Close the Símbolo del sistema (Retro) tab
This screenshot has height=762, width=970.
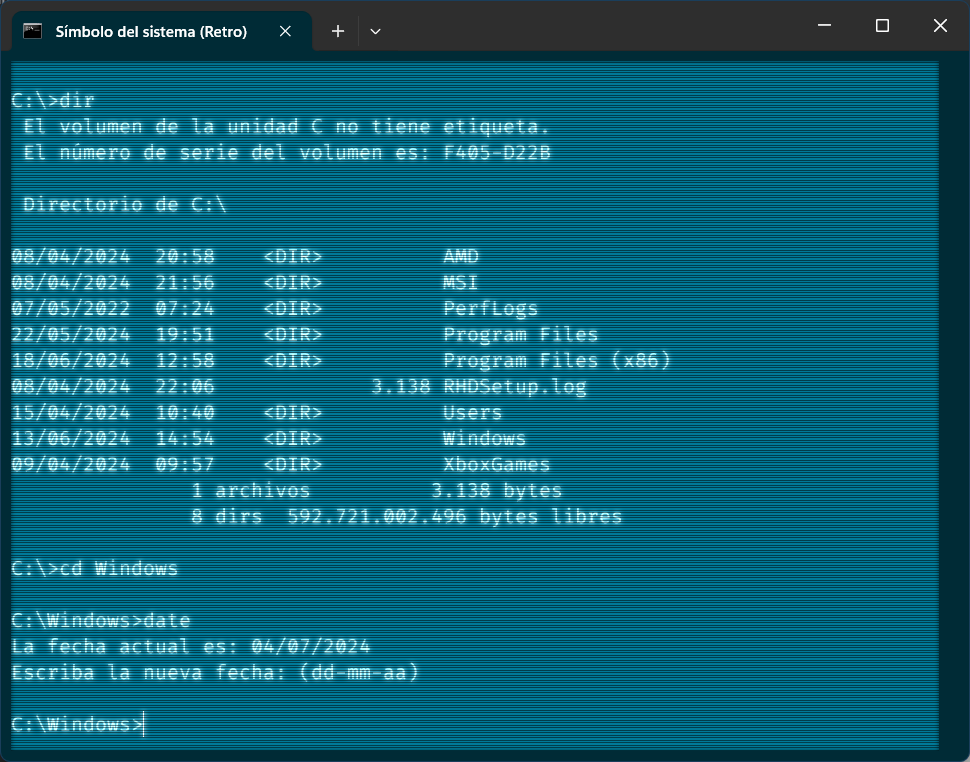[285, 31]
